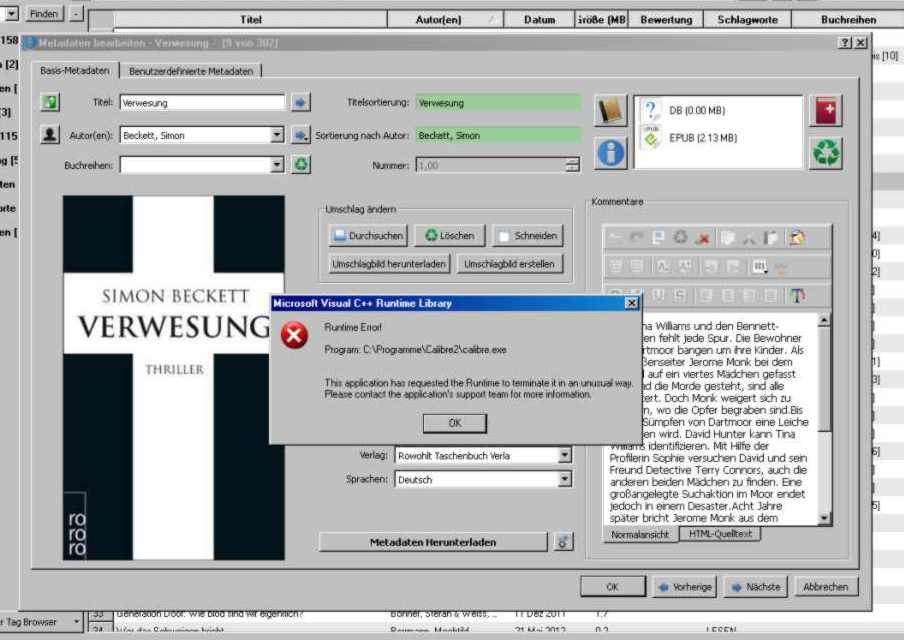Click Select all in the Kommentare toolbar
The width and height of the screenshot is (904, 640).
point(658,238)
